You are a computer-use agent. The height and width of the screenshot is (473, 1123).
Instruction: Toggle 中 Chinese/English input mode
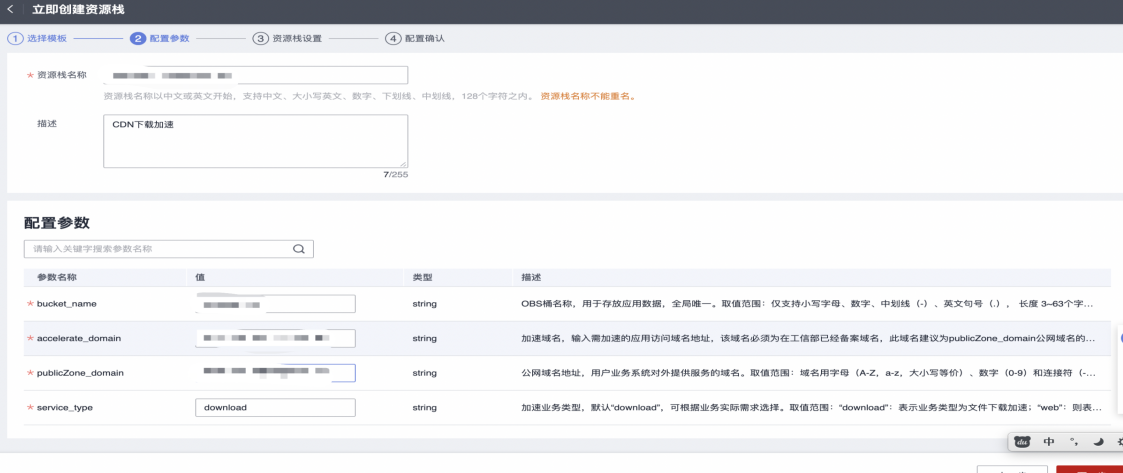tap(1048, 441)
